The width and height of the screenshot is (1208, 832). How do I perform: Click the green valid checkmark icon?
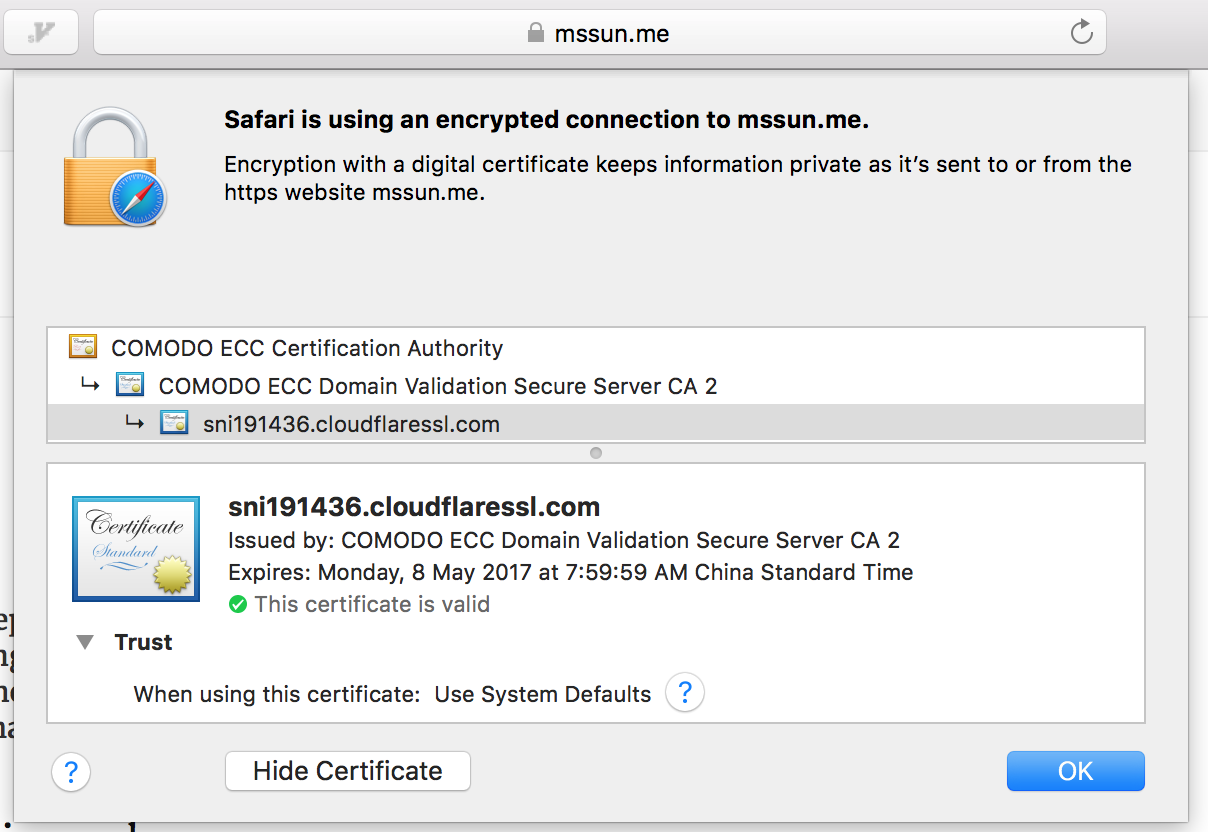point(237,604)
